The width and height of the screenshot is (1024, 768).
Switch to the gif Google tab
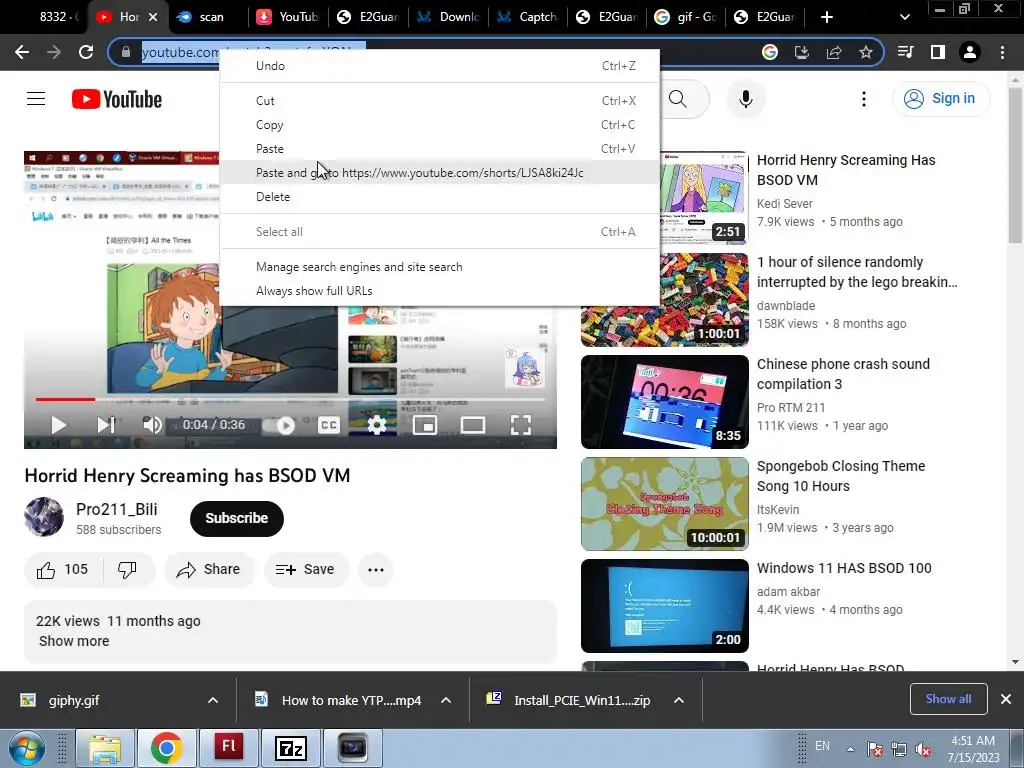pyautogui.click(x=686, y=17)
